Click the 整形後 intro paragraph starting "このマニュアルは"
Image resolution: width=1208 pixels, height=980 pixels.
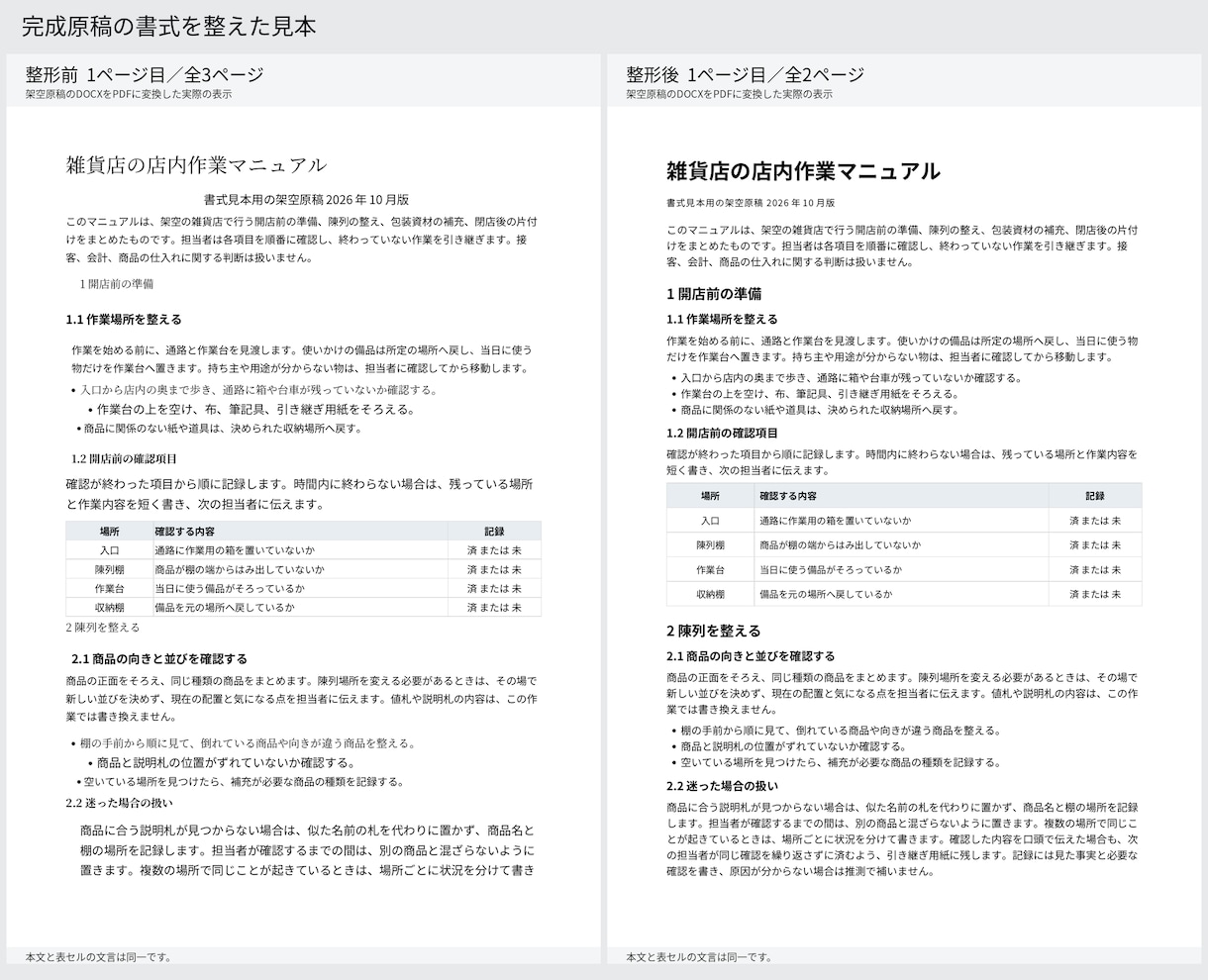pos(902,245)
